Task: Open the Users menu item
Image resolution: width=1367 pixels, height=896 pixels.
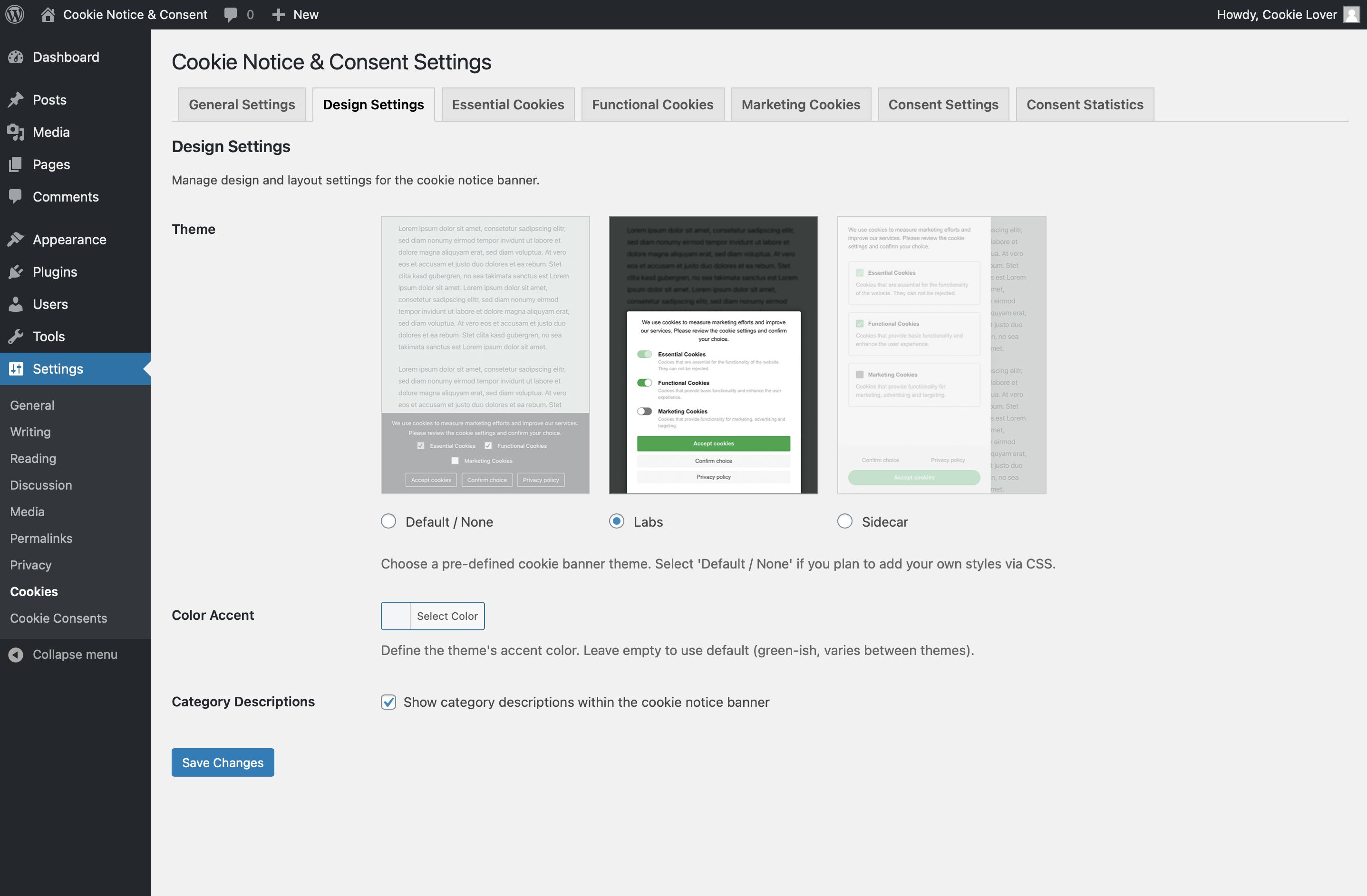Action: pos(50,304)
